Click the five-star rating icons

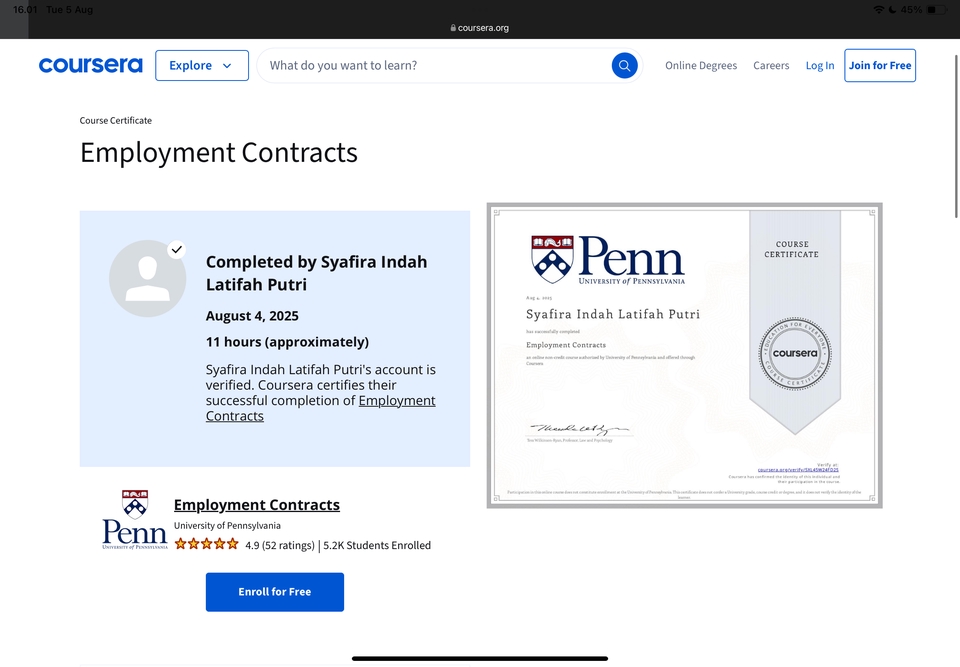point(206,545)
